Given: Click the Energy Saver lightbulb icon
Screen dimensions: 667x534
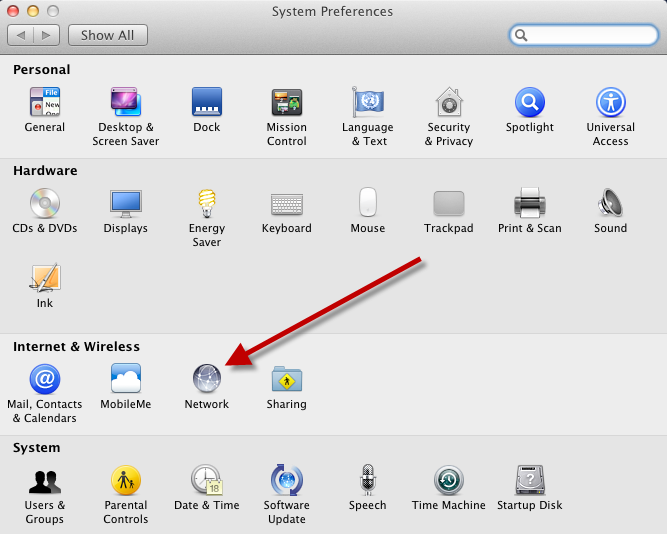Looking at the screenshot, I should pyautogui.click(x=207, y=204).
